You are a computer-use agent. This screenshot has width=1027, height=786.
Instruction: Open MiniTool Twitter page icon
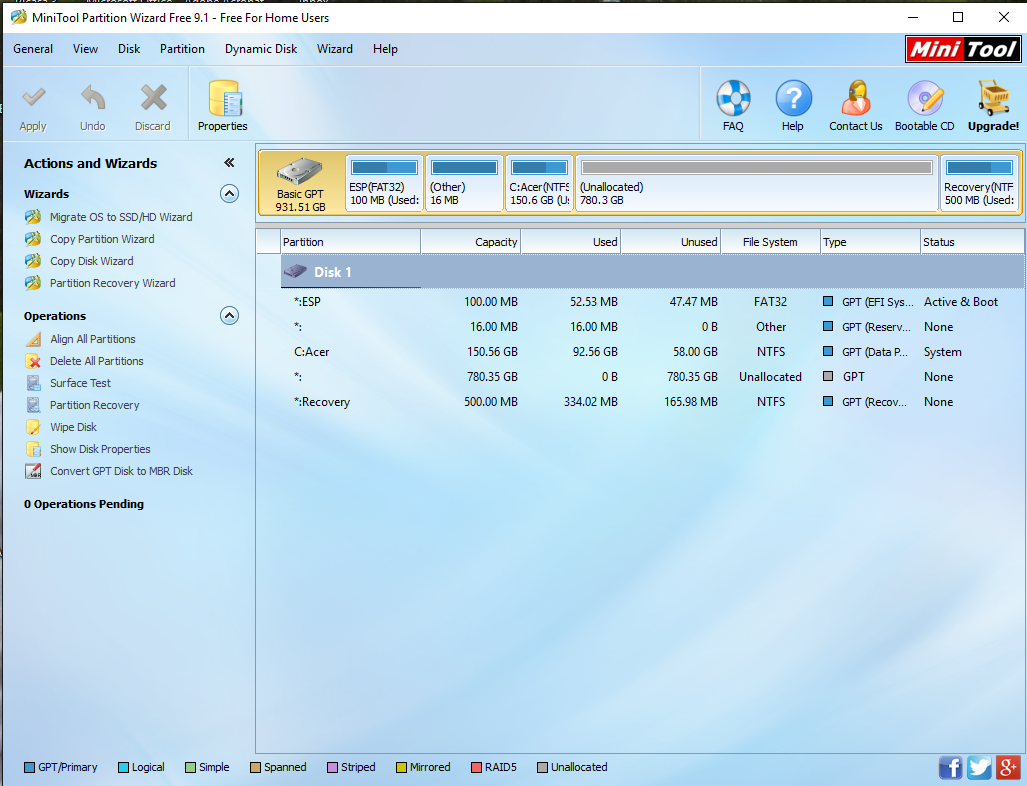tap(979, 767)
